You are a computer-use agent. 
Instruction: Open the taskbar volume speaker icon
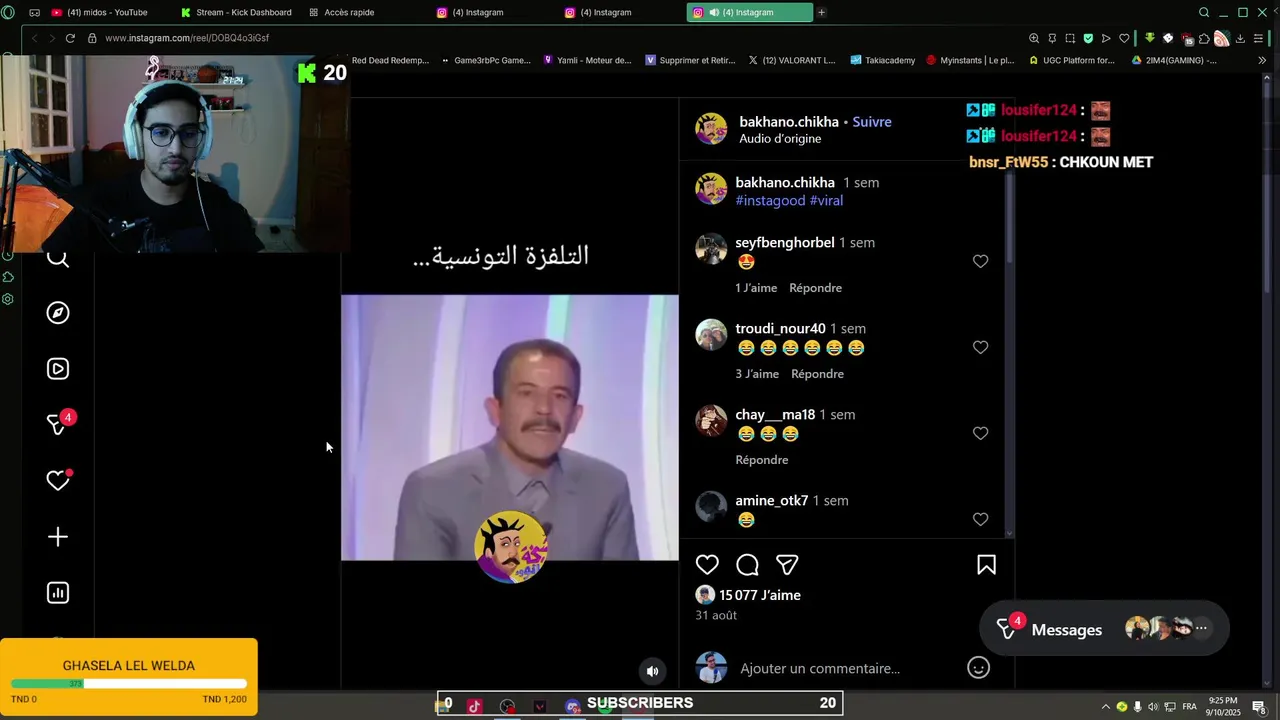pyautogui.click(x=1153, y=707)
